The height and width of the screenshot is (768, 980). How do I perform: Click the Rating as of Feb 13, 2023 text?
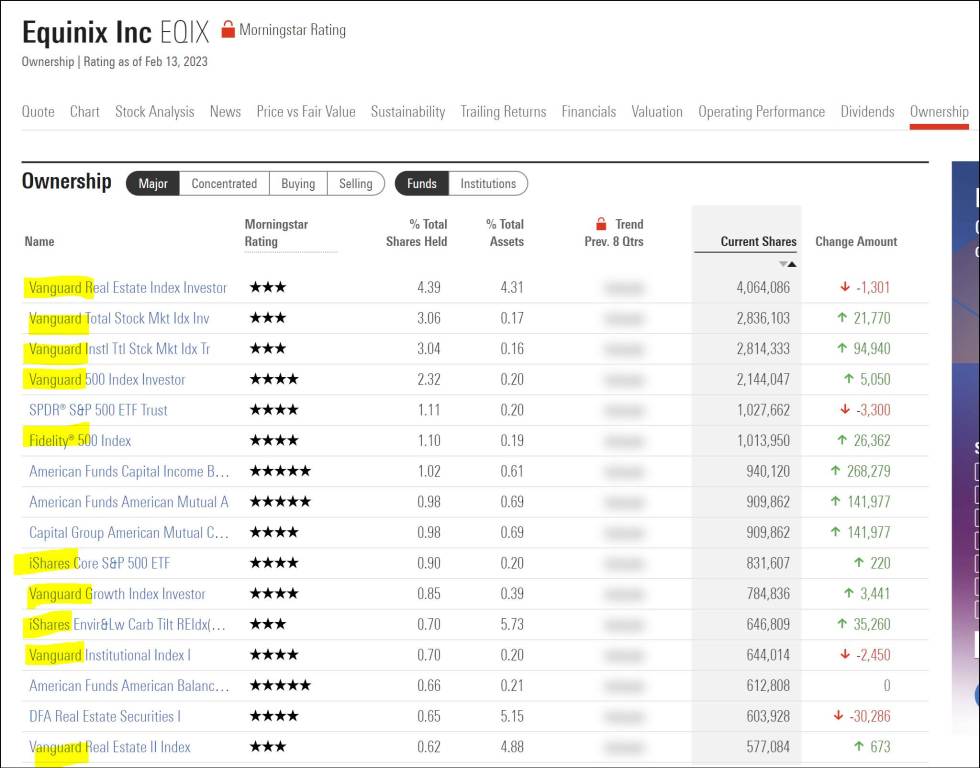pyautogui.click(x=146, y=62)
